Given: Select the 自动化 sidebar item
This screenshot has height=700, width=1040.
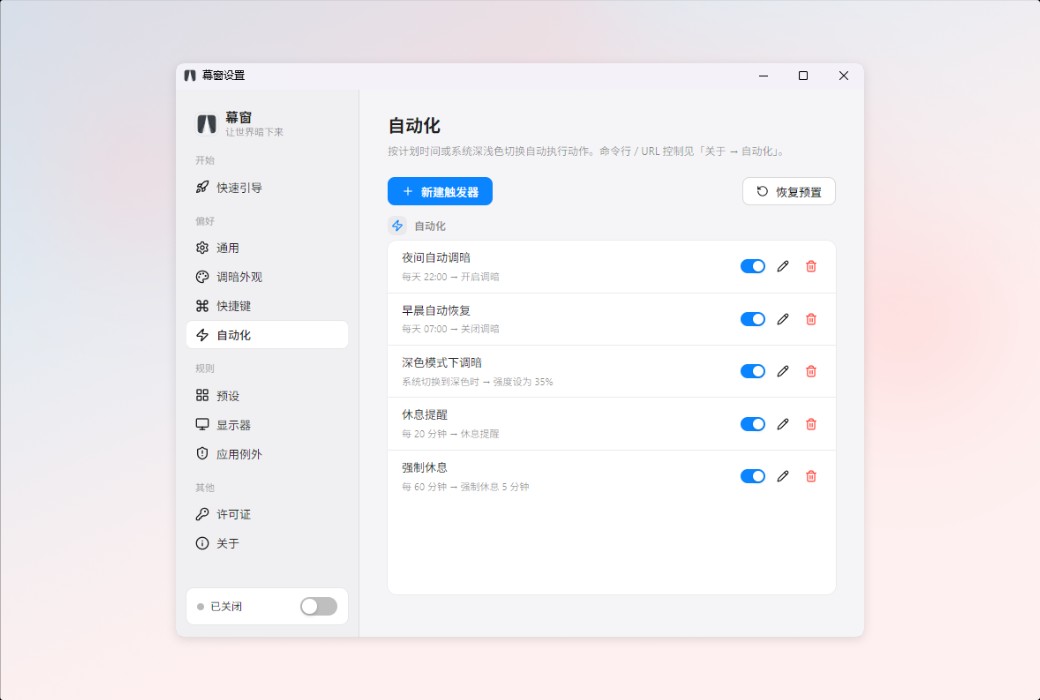Looking at the screenshot, I should click(267, 335).
